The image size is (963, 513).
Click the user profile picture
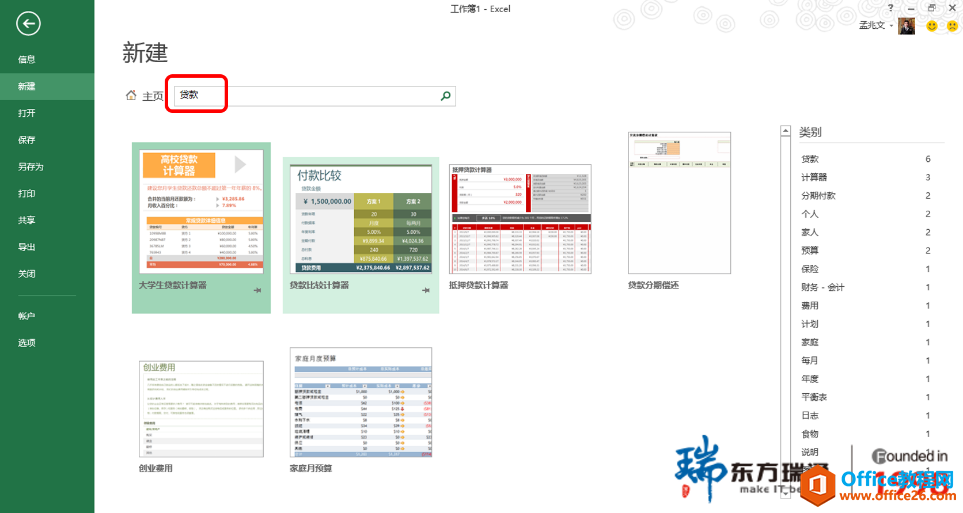click(x=906, y=26)
